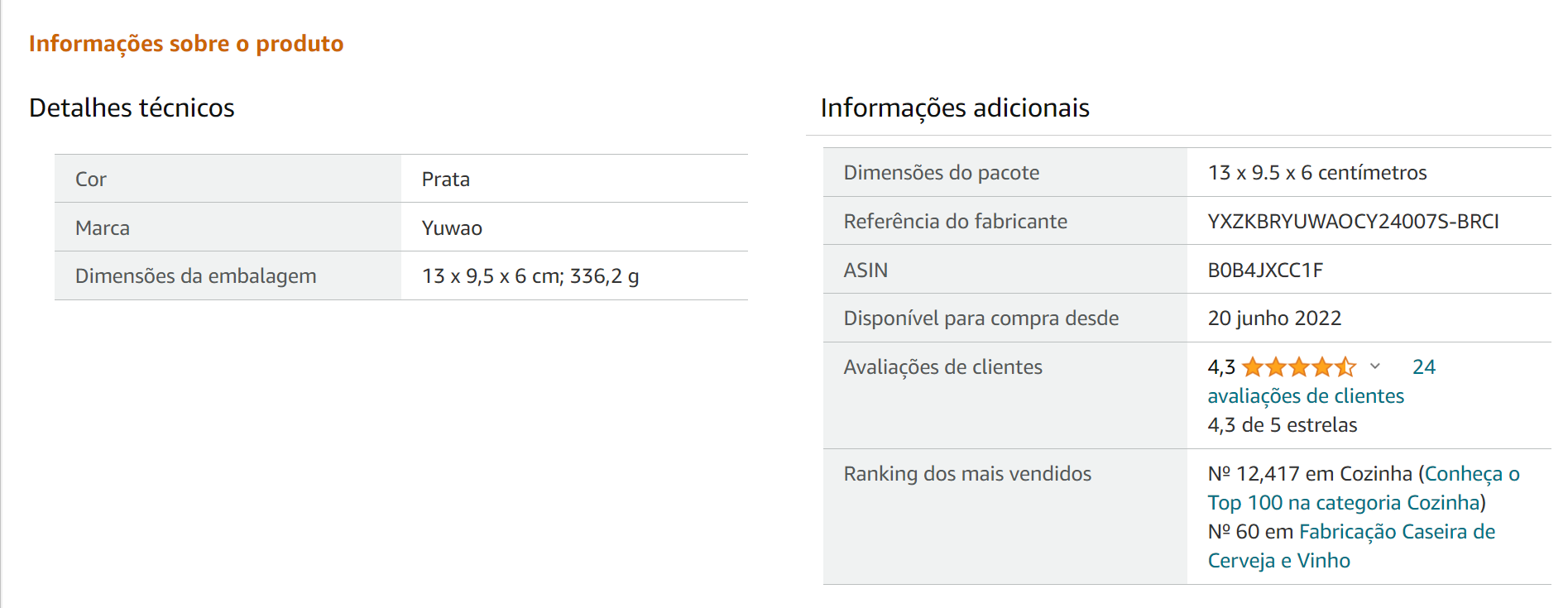Open Fabricação Caseira de Cerveja e Vinho link
The image size is (1568, 608).
pos(1351,546)
